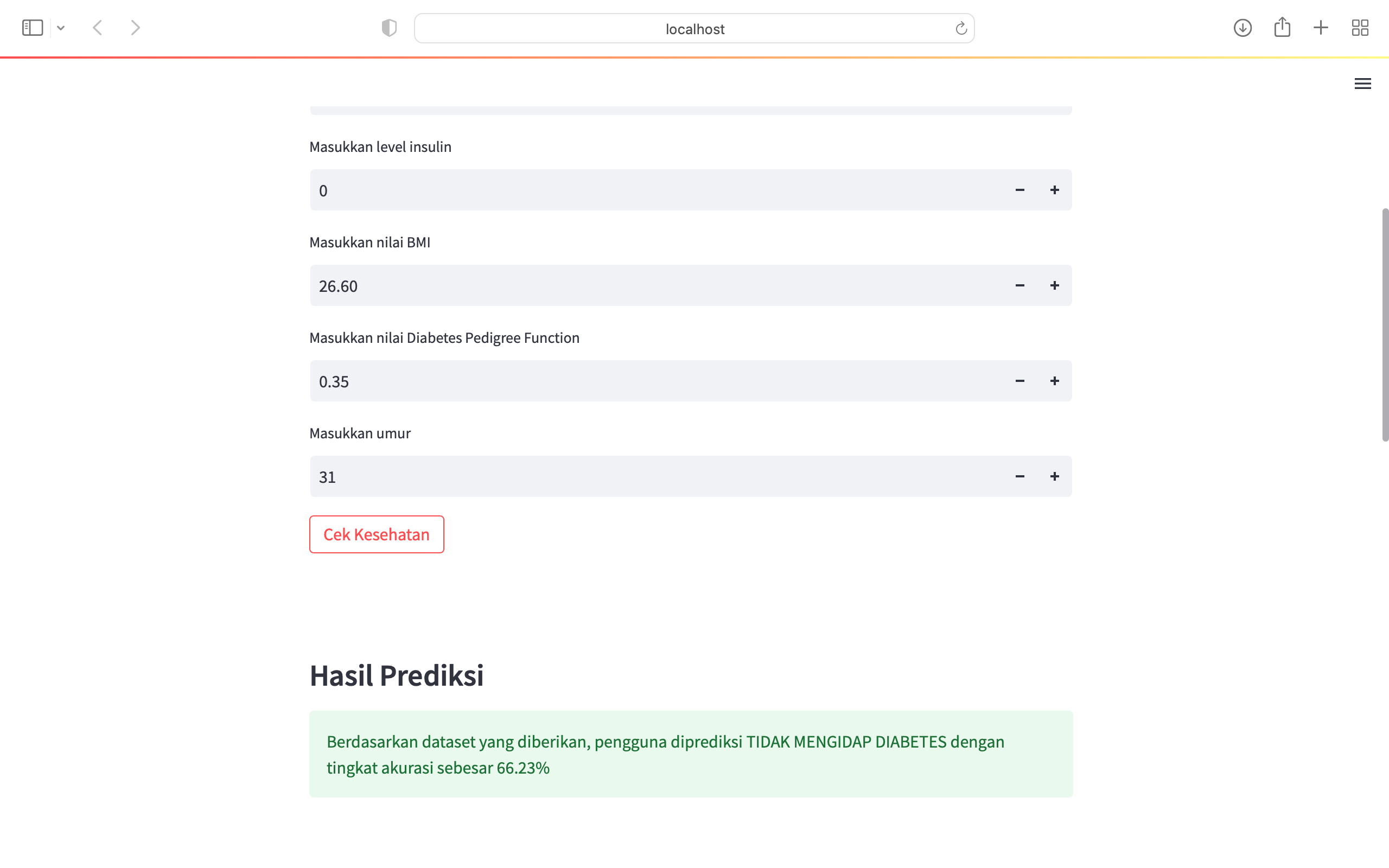Increment the umur value

tap(1054, 476)
